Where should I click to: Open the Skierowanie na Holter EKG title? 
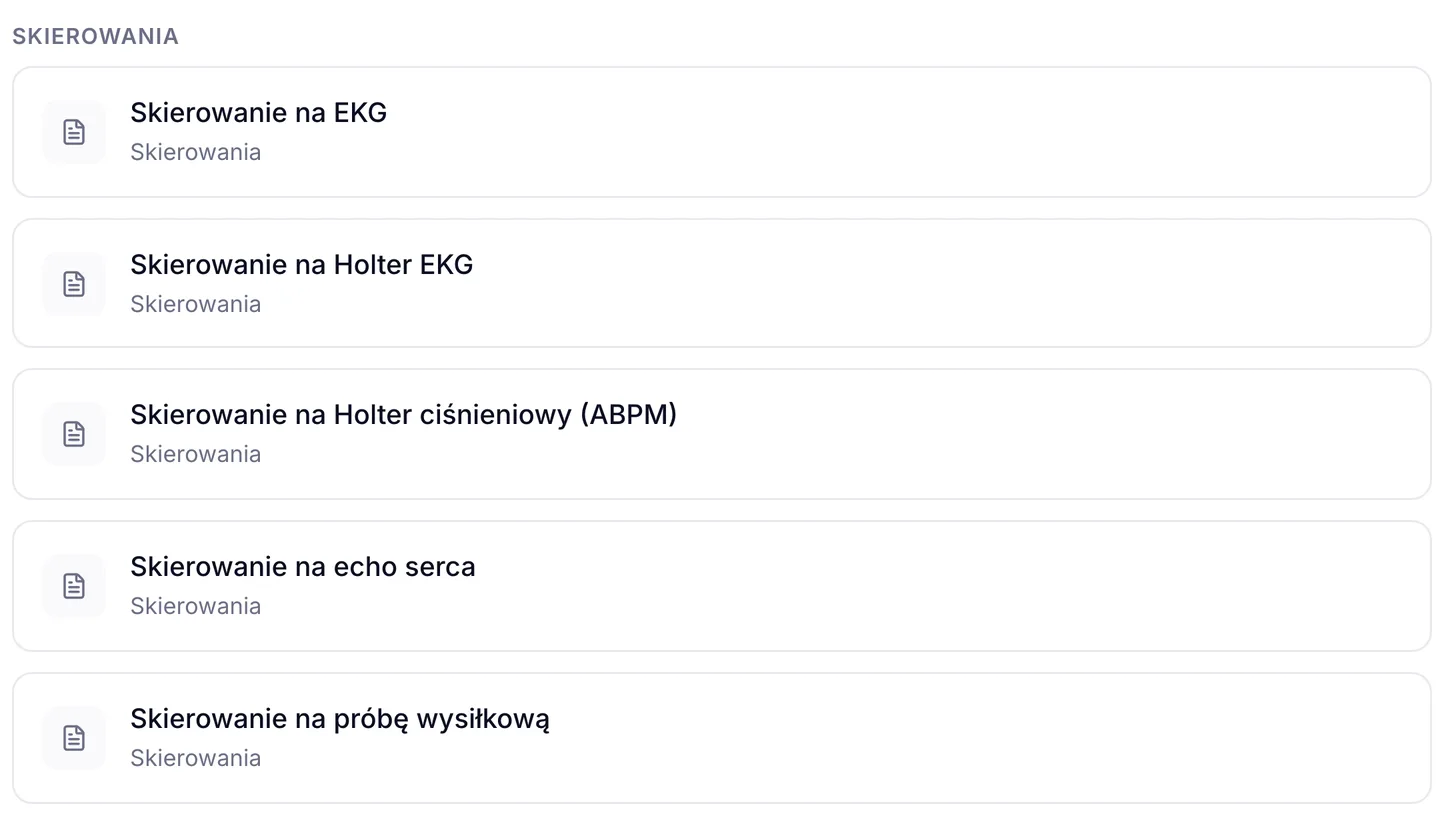(x=301, y=265)
